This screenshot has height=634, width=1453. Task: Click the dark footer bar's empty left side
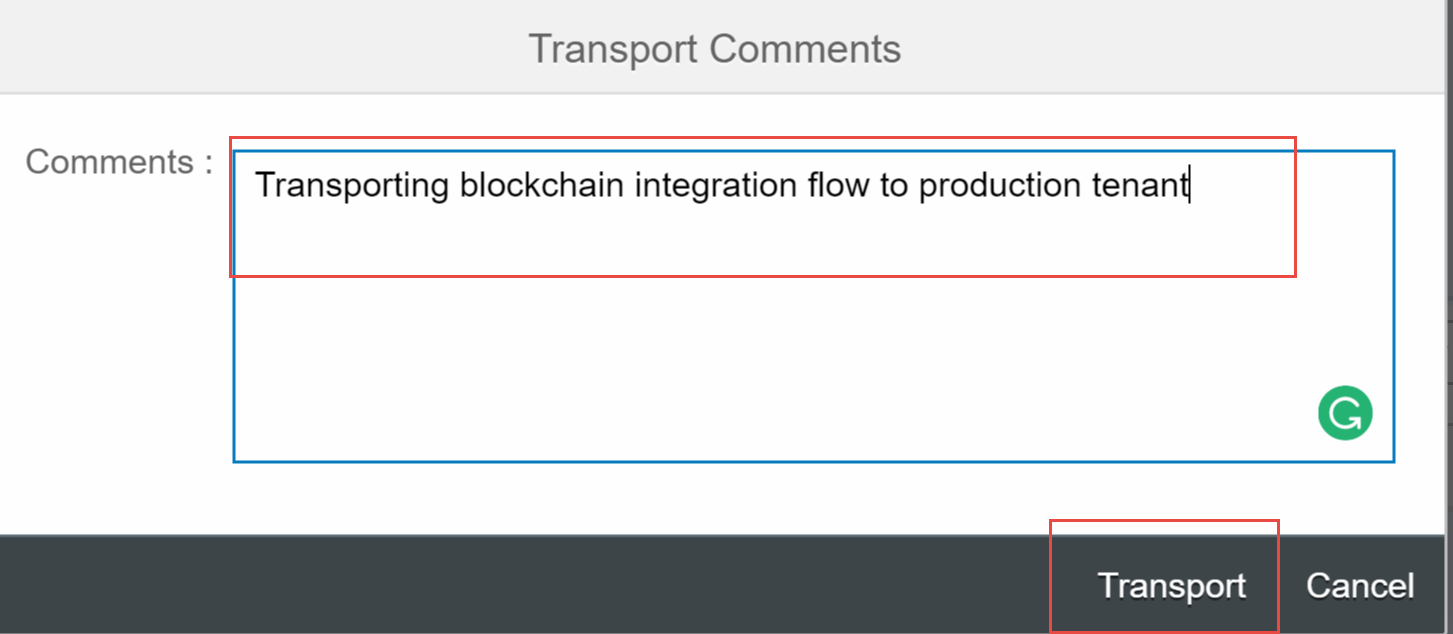400,586
